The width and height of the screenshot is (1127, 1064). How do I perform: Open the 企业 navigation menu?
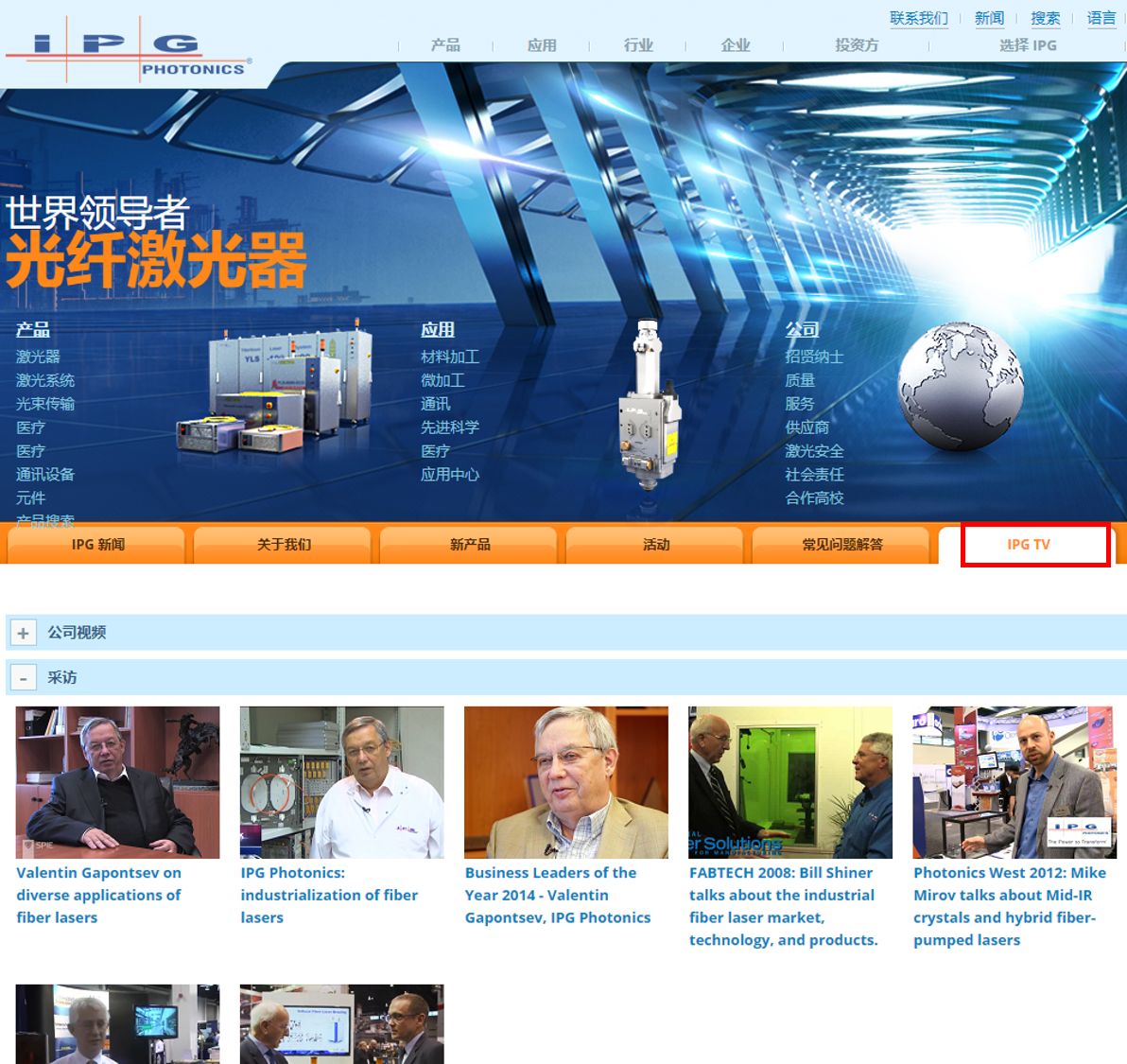click(x=736, y=45)
